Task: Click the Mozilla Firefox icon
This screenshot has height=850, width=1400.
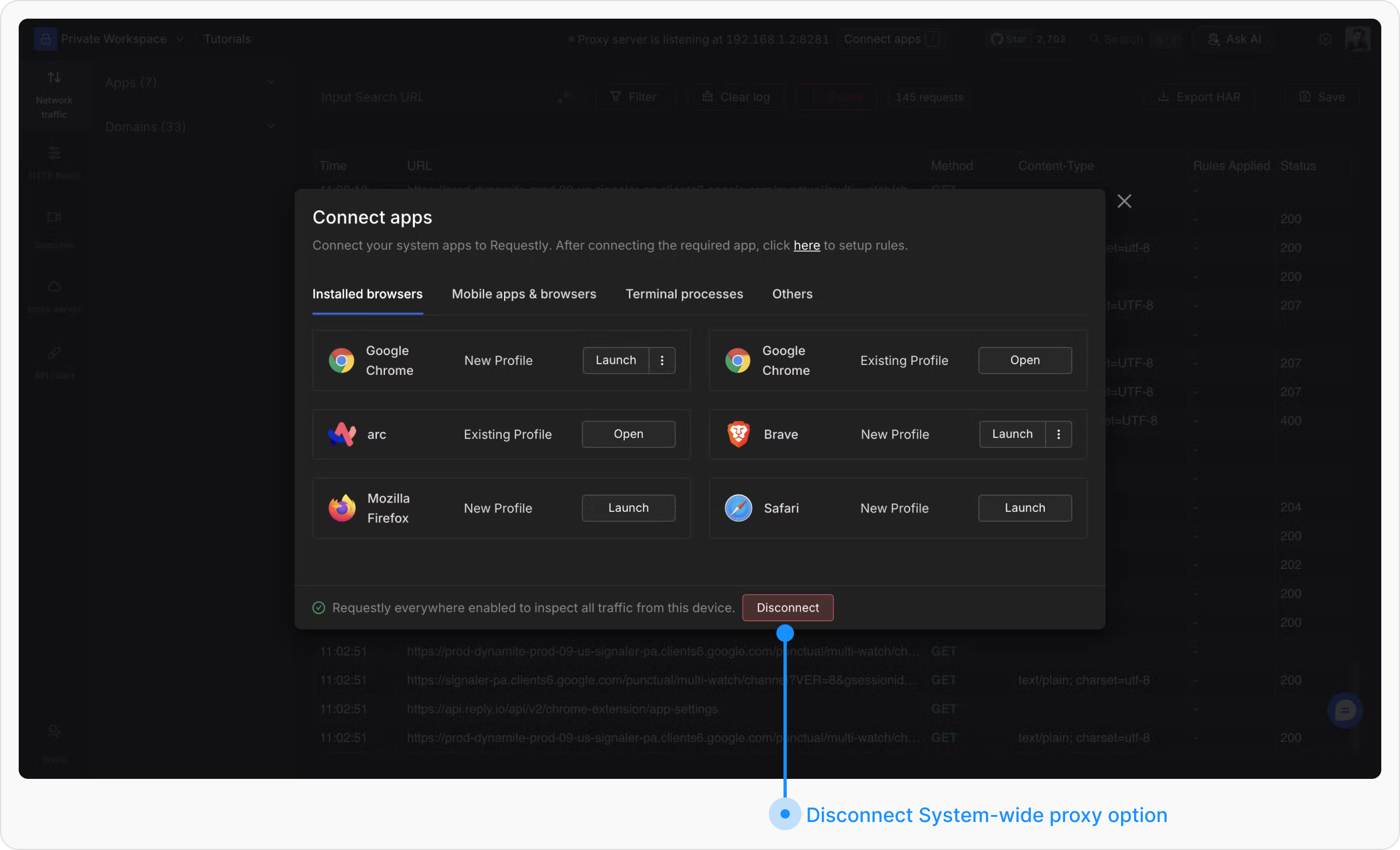Action: (x=342, y=508)
